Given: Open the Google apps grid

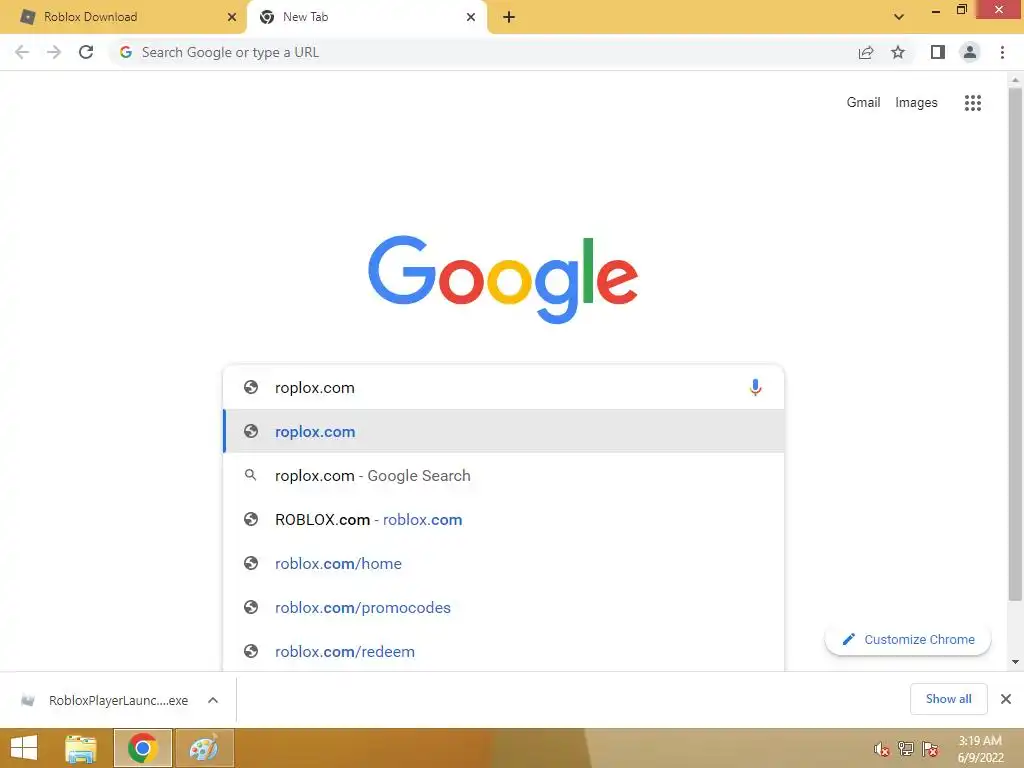Looking at the screenshot, I should (972, 103).
